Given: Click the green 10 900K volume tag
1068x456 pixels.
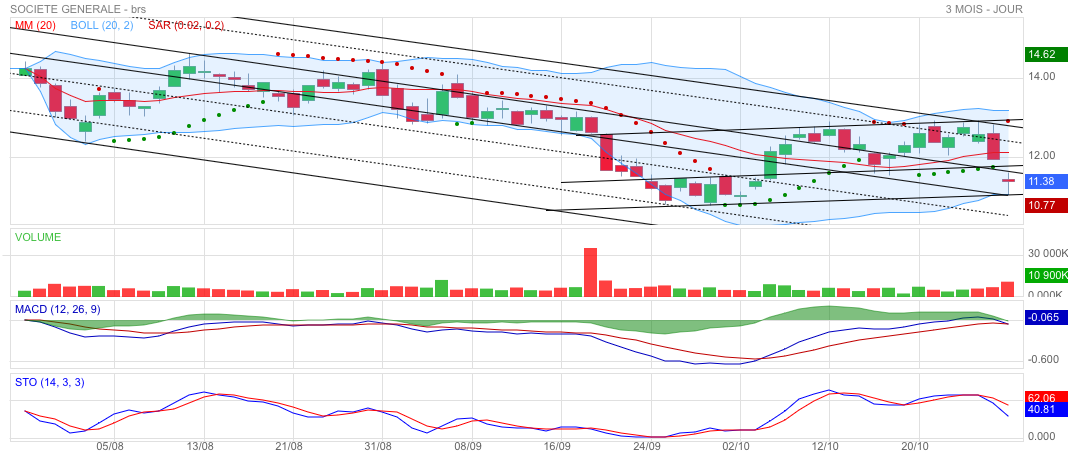Looking at the screenshot, I should [1046, 275].
